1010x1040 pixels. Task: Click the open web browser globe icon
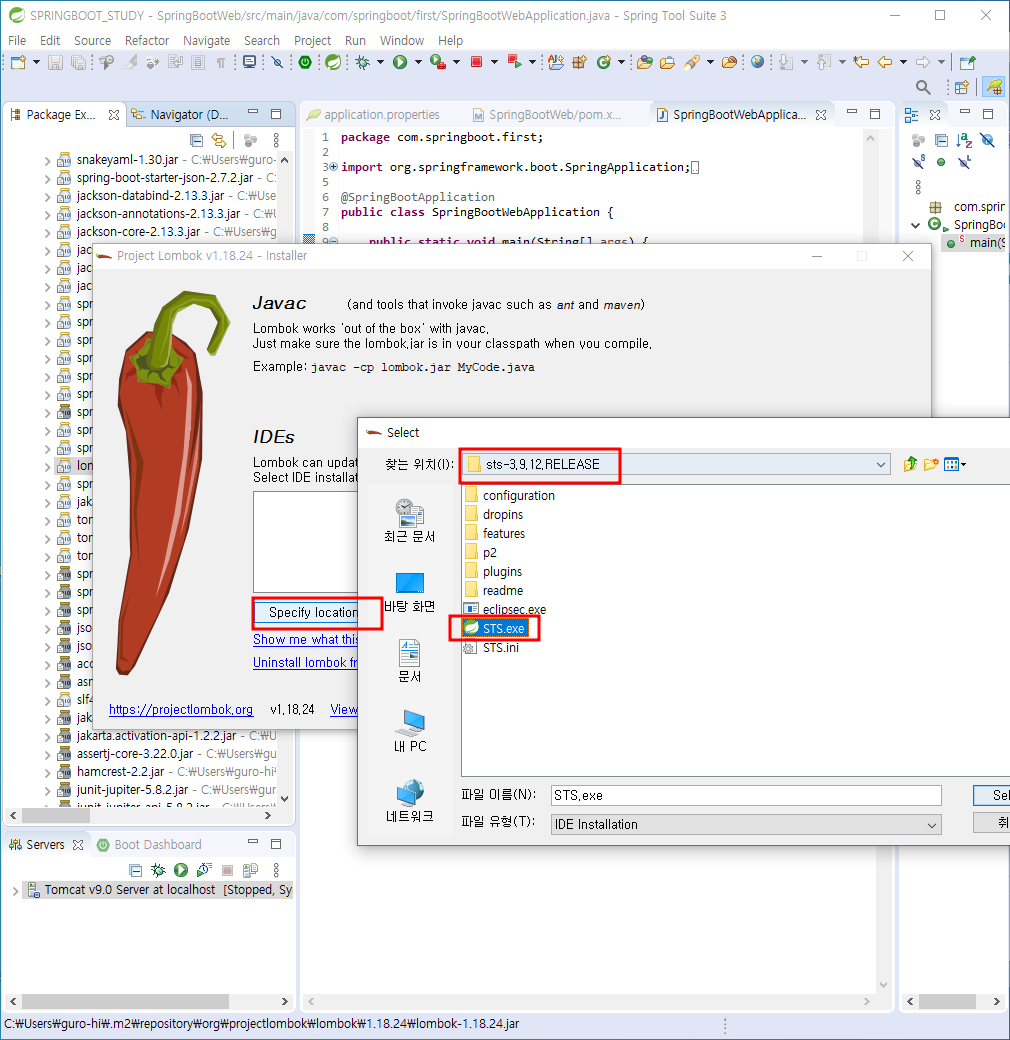pyautogui.click(x=757, y=62)
